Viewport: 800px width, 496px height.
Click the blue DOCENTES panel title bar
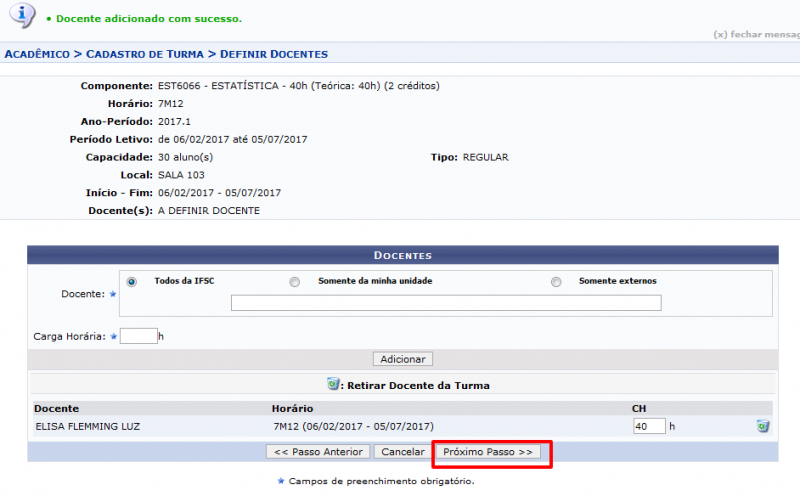tap(402, 256)
